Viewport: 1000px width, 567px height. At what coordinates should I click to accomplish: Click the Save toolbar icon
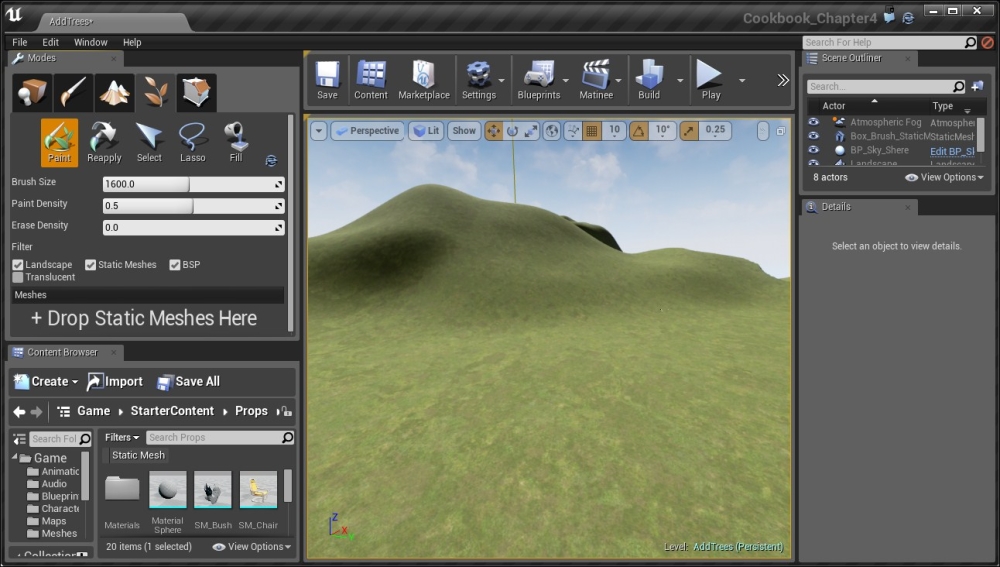(x=327, y=80)
